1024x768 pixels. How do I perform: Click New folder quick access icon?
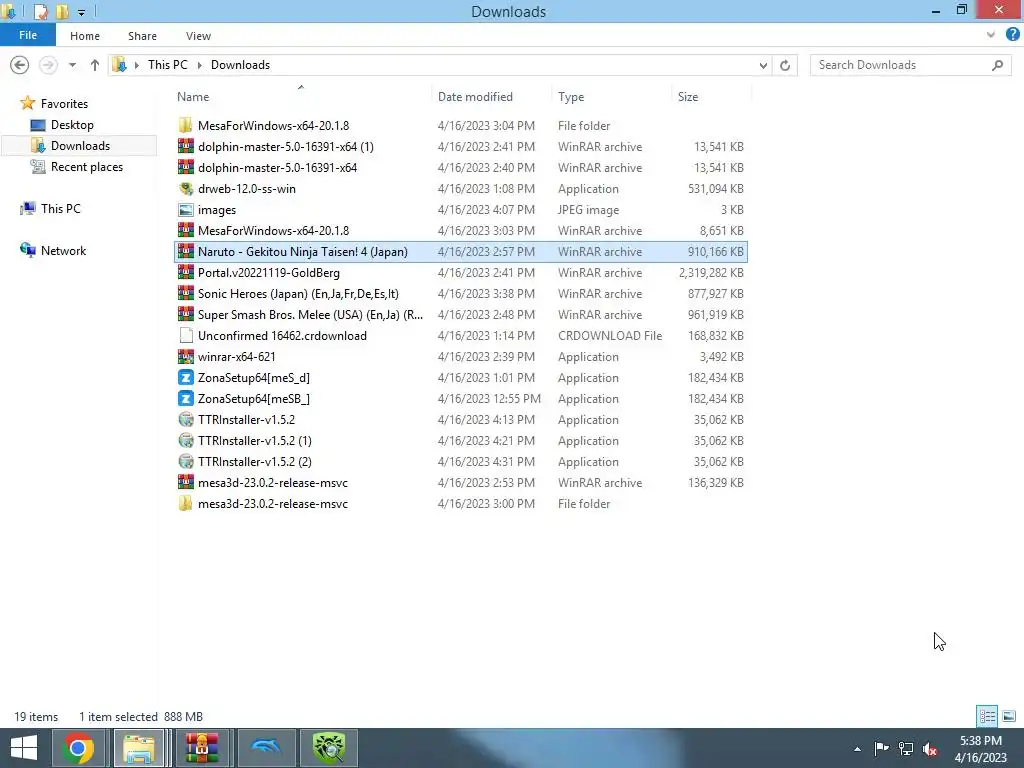click(x=62, y=12)
